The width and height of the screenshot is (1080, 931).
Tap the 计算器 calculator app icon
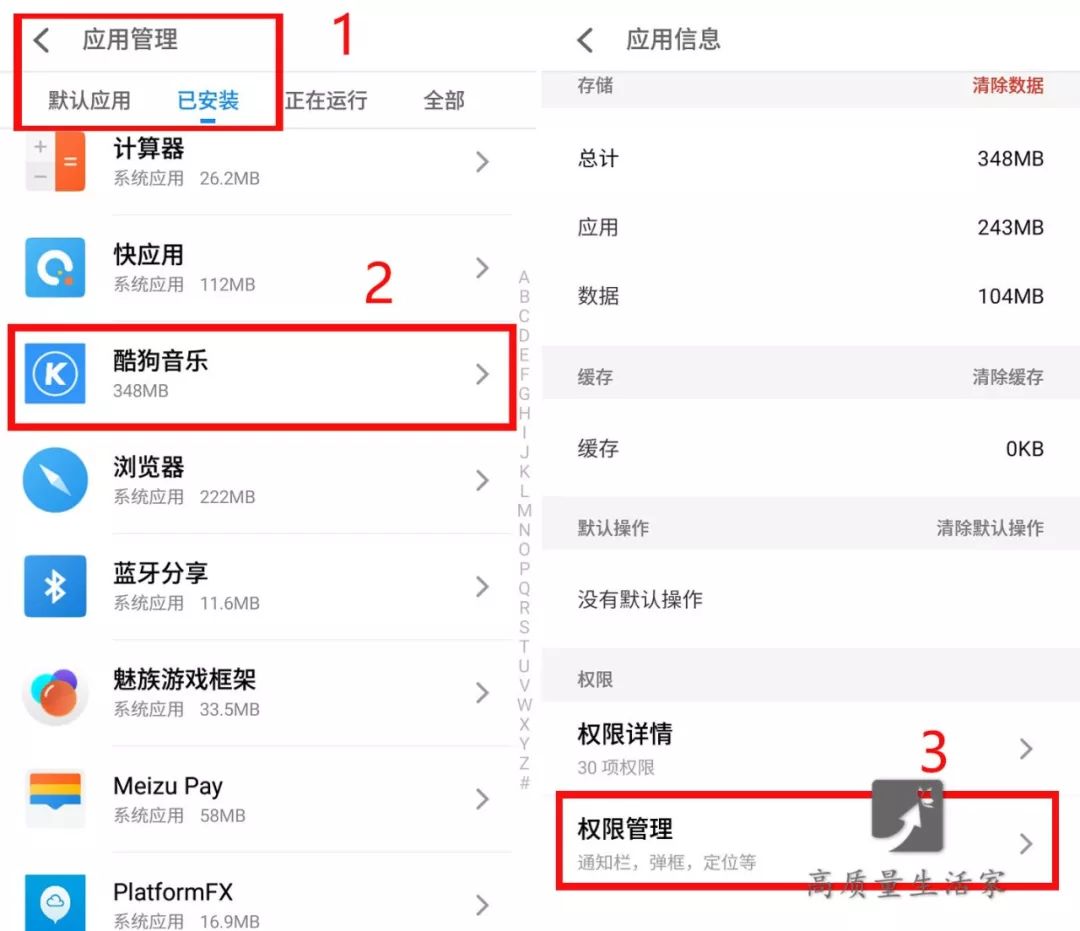tap(56, 162)
